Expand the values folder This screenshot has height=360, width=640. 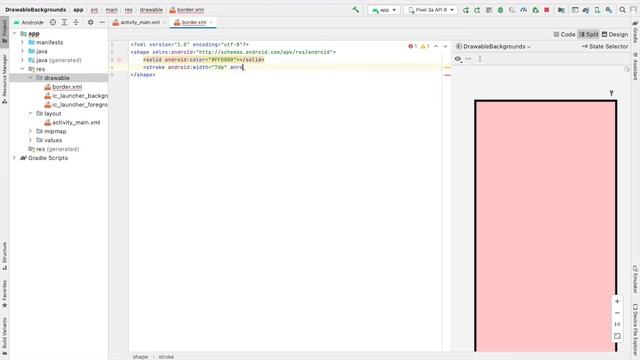click(x=31, y=140)
